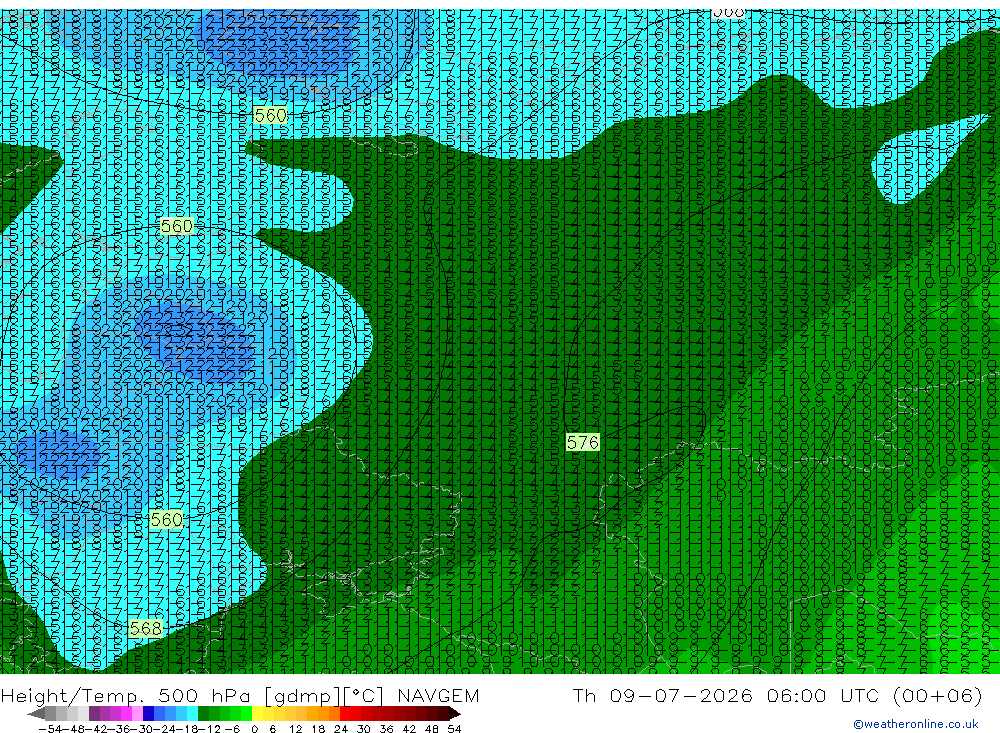
Task: Click the '(00+06)' forecast offset text
Action: tap(937, 695)
